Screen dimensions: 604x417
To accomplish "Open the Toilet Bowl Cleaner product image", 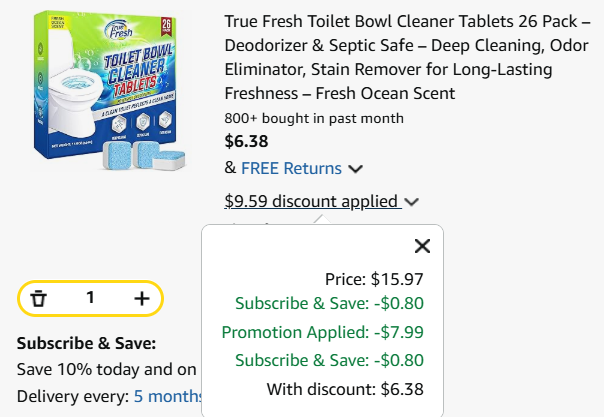I will click(112, 90).
